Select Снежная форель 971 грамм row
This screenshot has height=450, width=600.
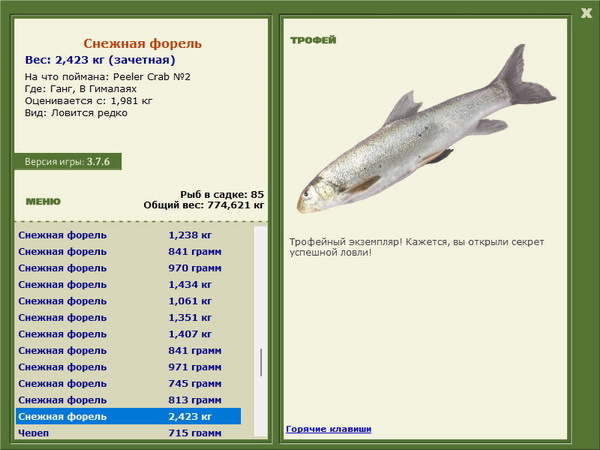pyautogui.click(x=128, y=367)
